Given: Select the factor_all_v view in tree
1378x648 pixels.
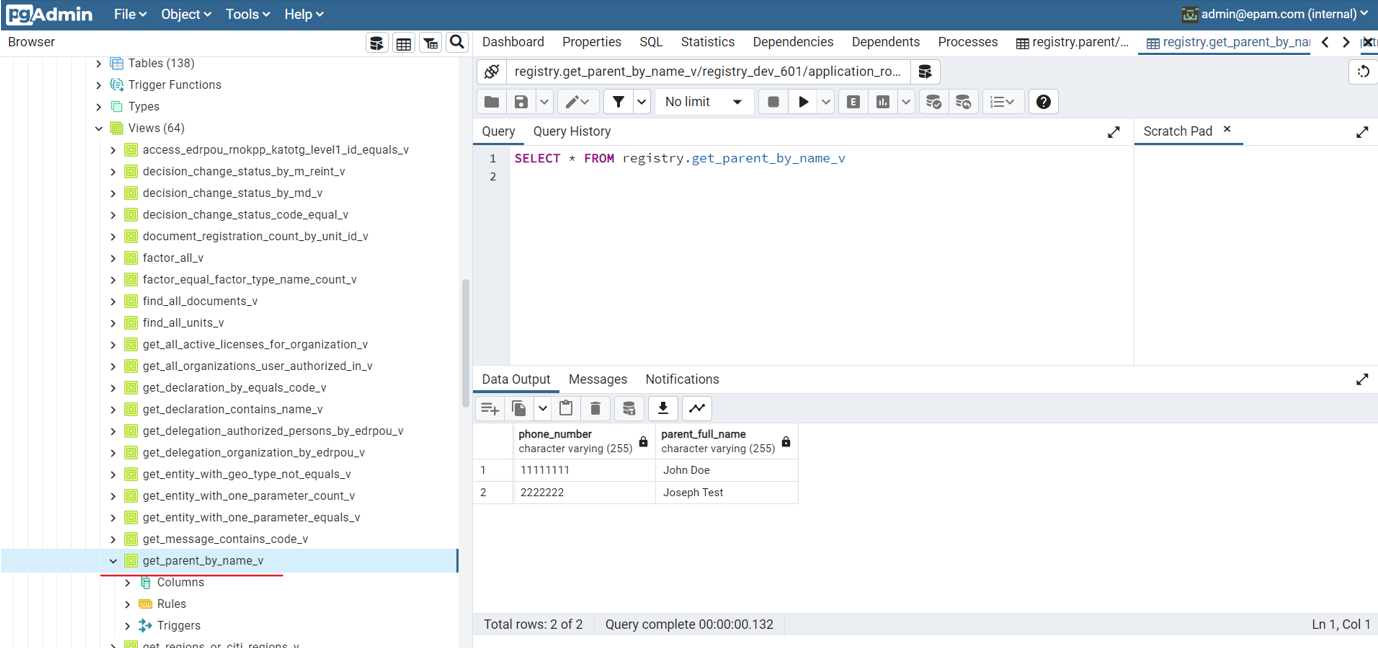Looking at the screenshot, I should tap(173, 258).
